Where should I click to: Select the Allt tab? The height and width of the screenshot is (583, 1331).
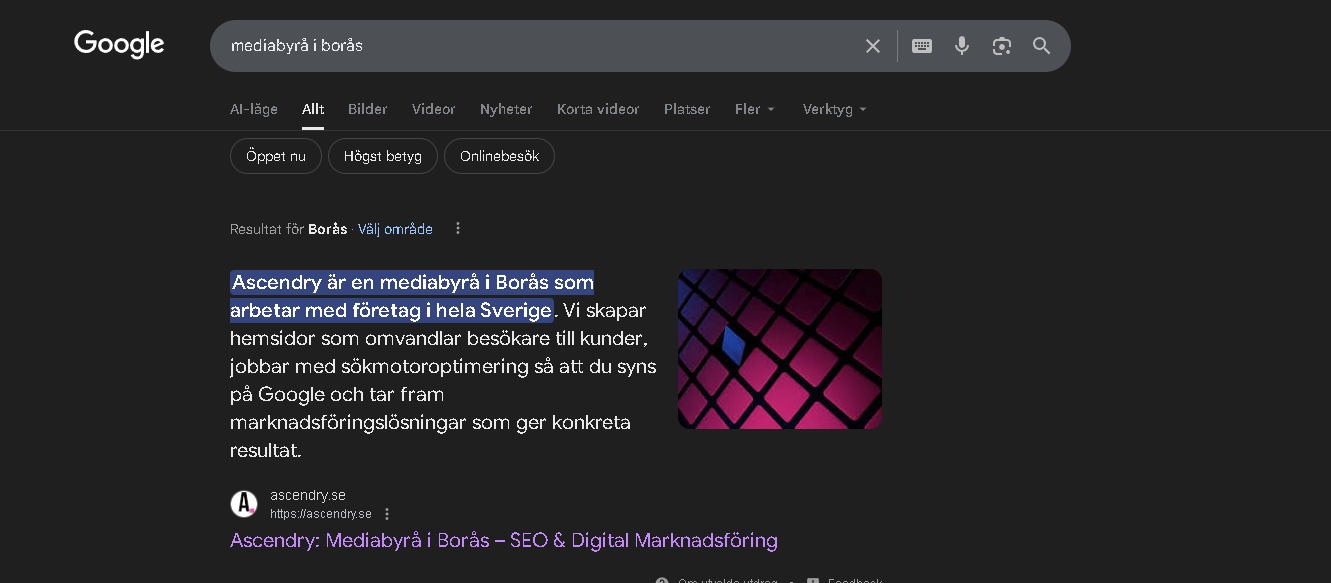(313, 109)
